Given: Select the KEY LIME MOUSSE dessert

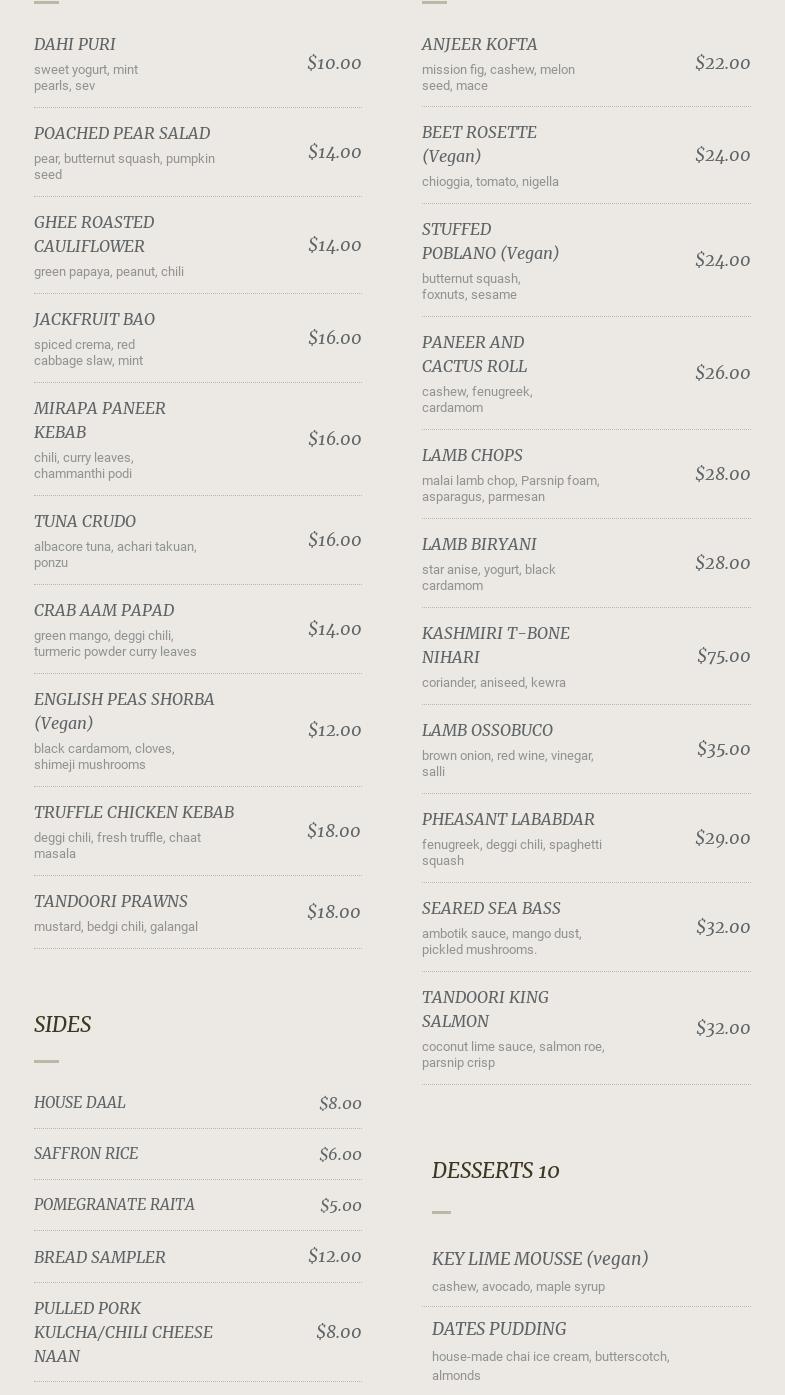Looking at the screenshot, I should (x=540, y=1259).
